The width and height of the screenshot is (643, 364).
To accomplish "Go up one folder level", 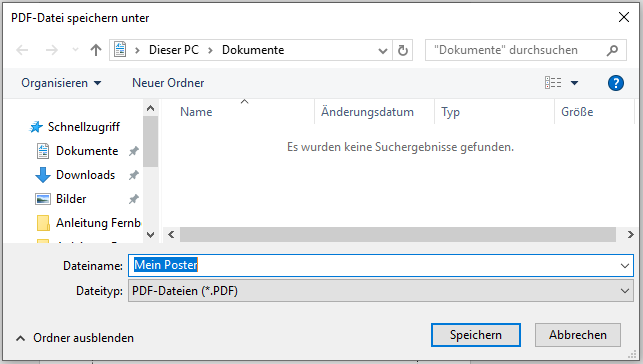I will 96,50.
